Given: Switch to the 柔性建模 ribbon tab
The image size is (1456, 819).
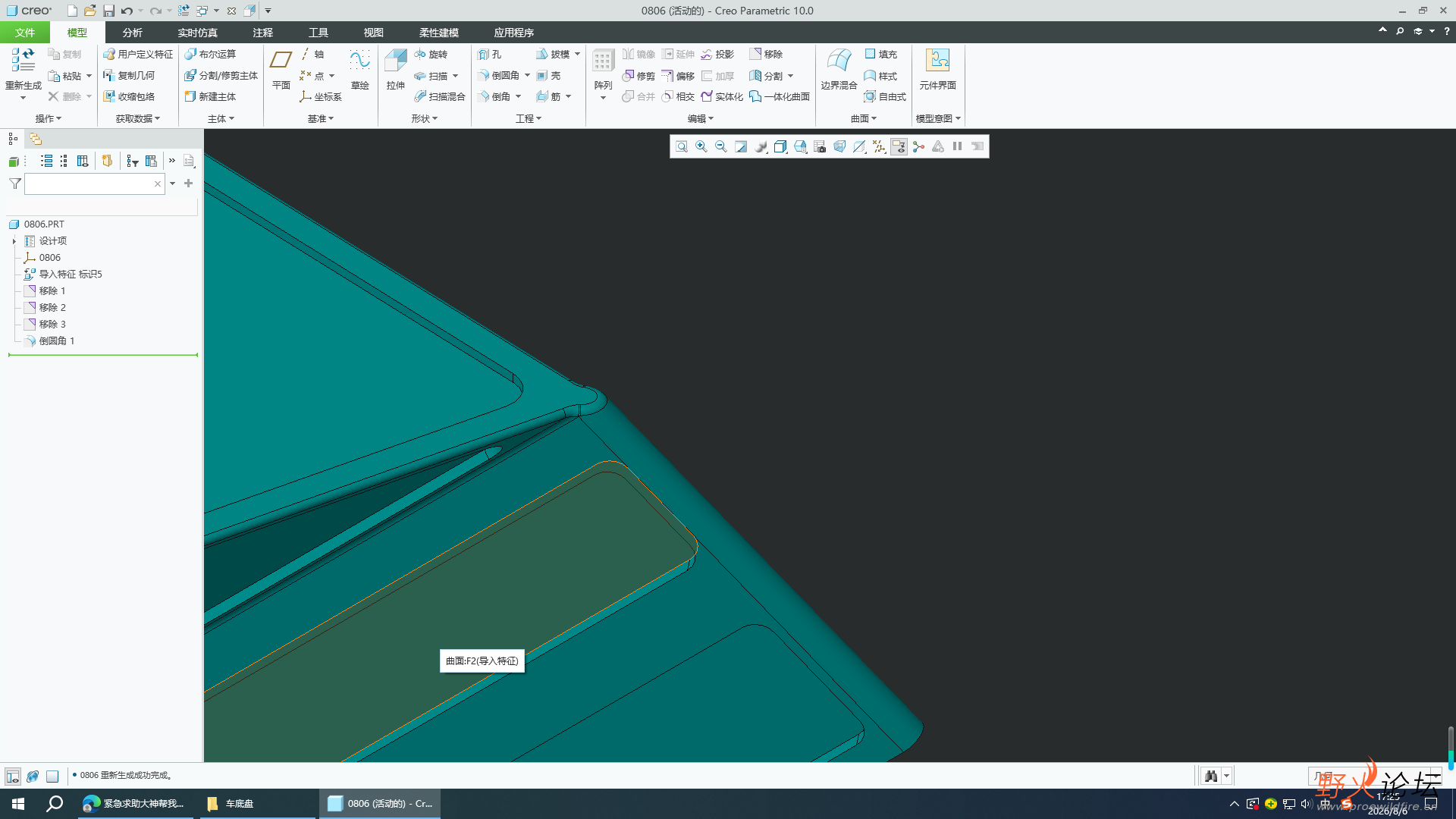Looking at the screenshot, I should (x=439, y=33).
